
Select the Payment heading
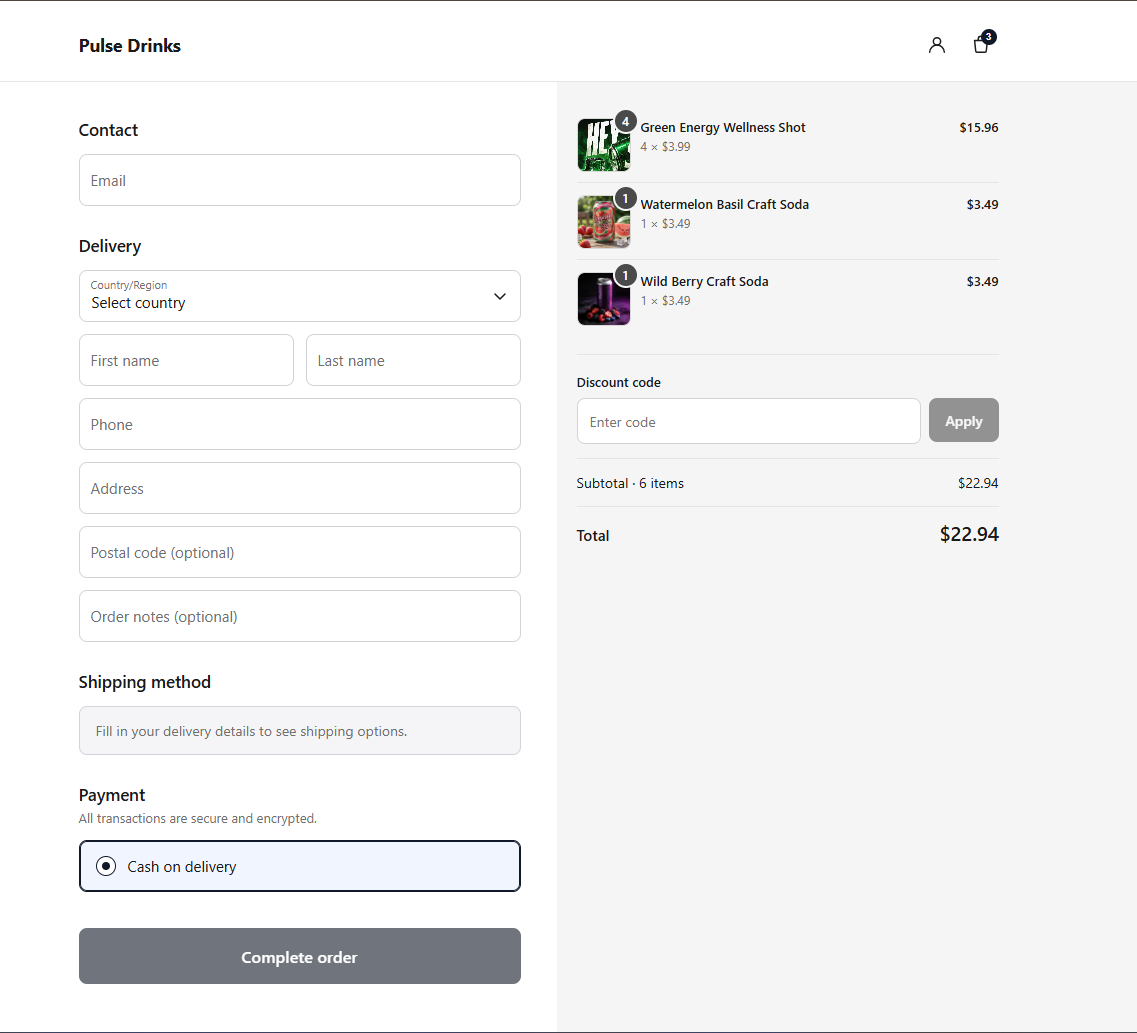112,795
